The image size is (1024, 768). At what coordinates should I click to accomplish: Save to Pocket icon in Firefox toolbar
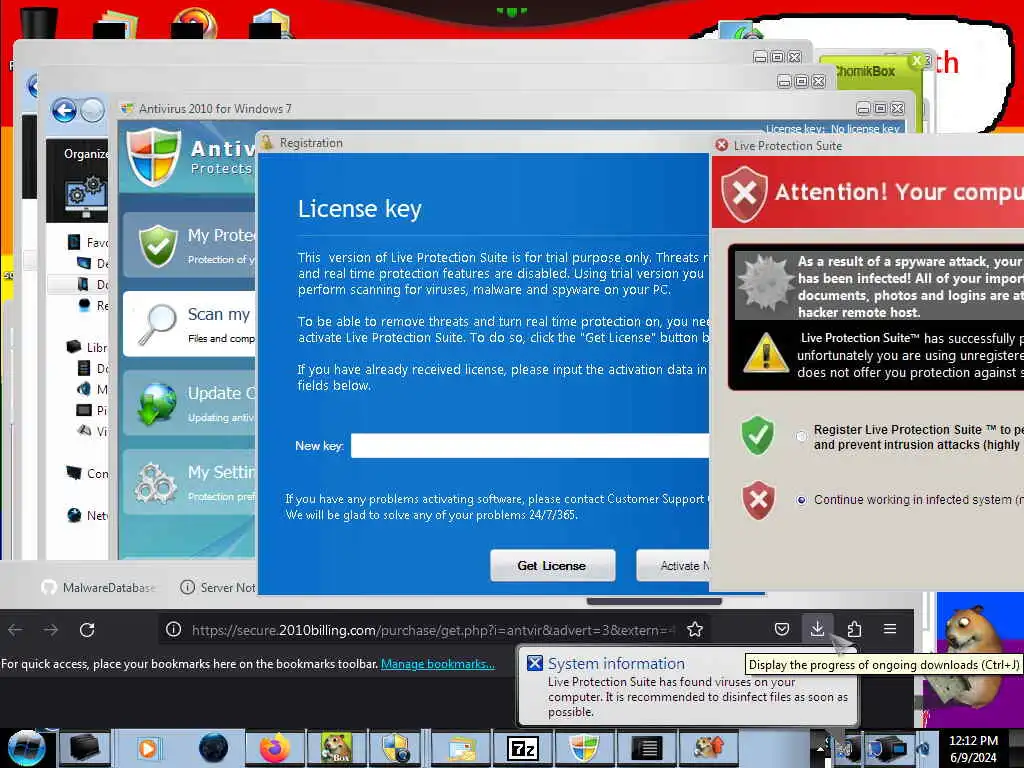782,629
